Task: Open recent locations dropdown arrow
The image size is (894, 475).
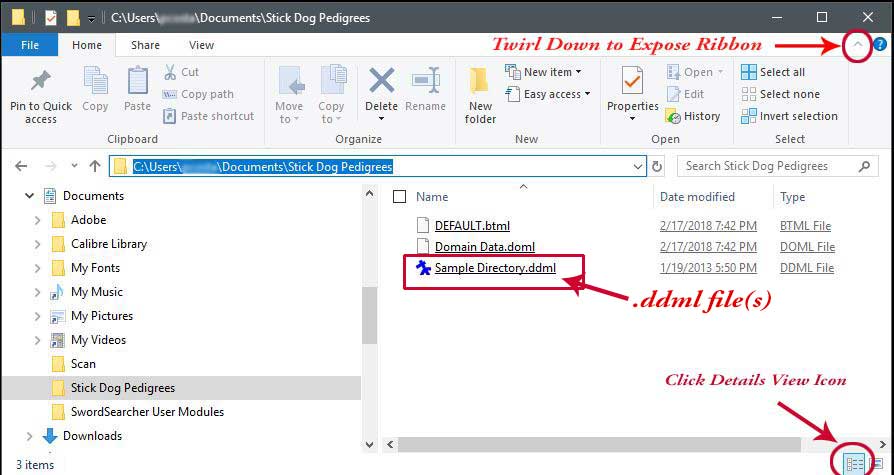Action: coord(74,167)
